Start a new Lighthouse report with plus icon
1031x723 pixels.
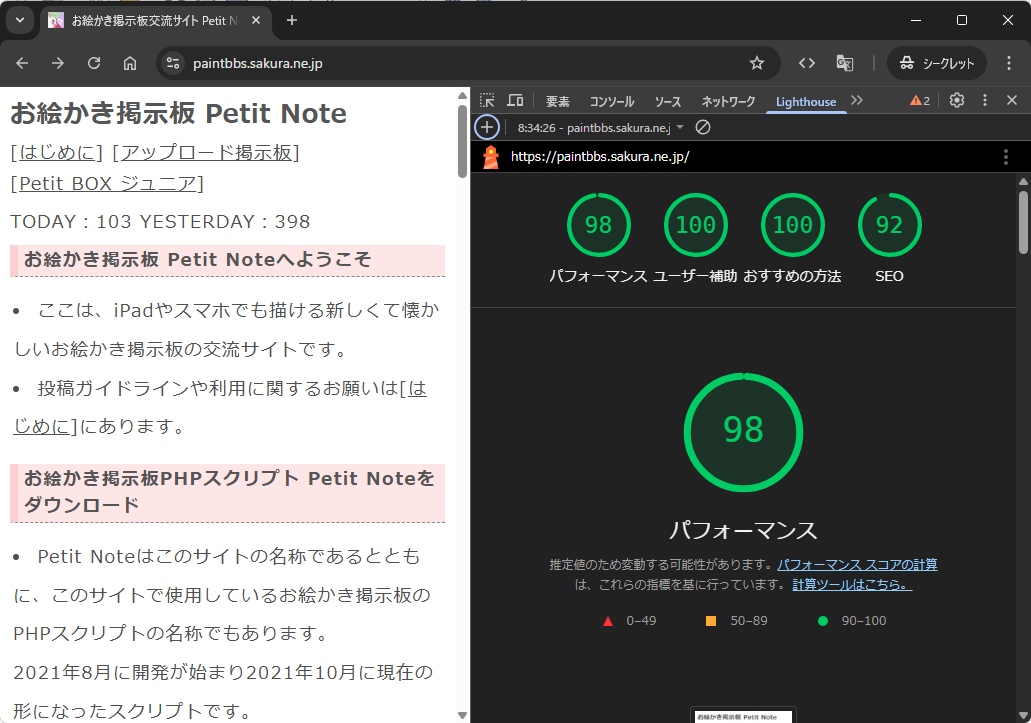coord(487,127)
